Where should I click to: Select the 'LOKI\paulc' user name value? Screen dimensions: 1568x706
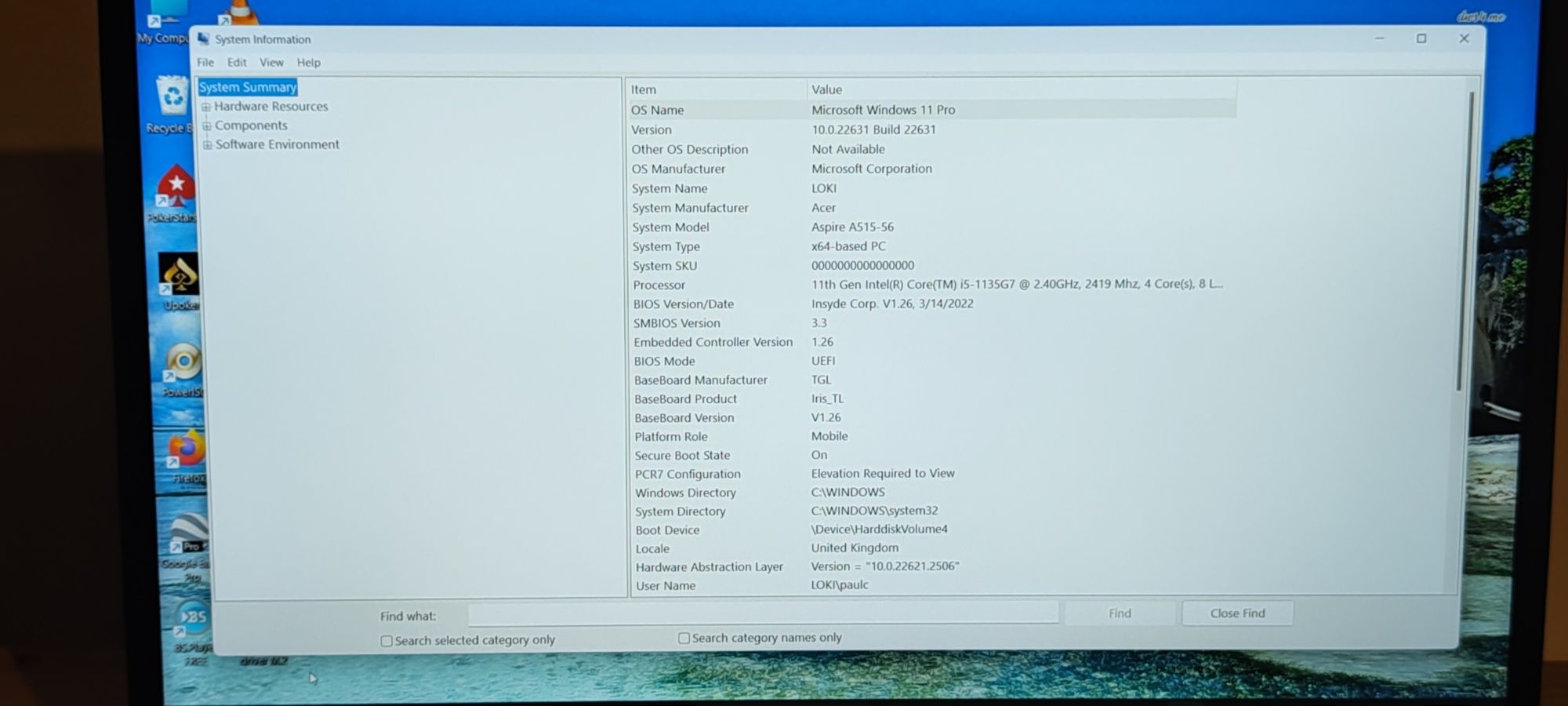pyautogui.click(x=840, y=584)
